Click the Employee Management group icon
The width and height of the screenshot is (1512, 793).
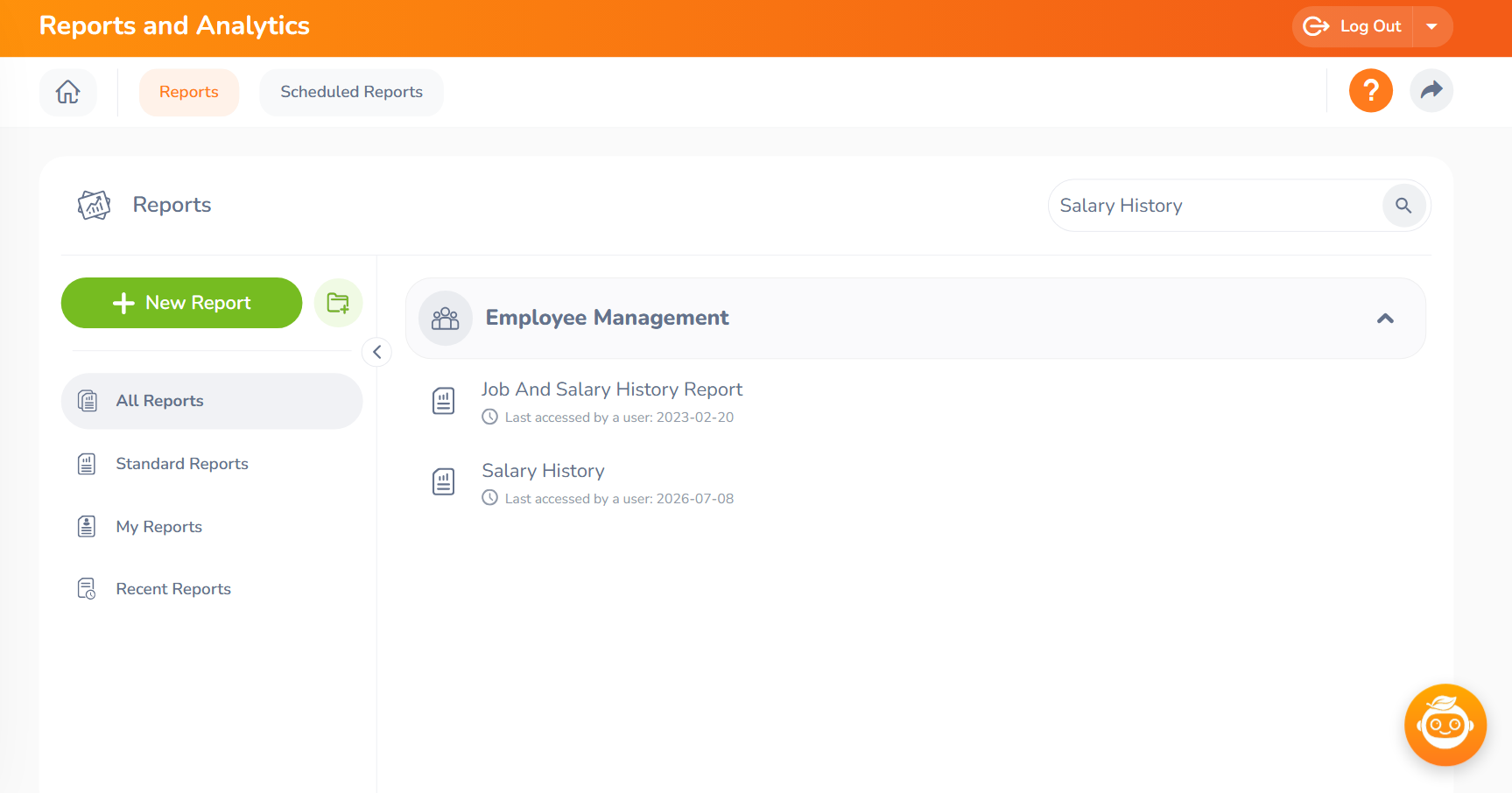pos(446,318)
